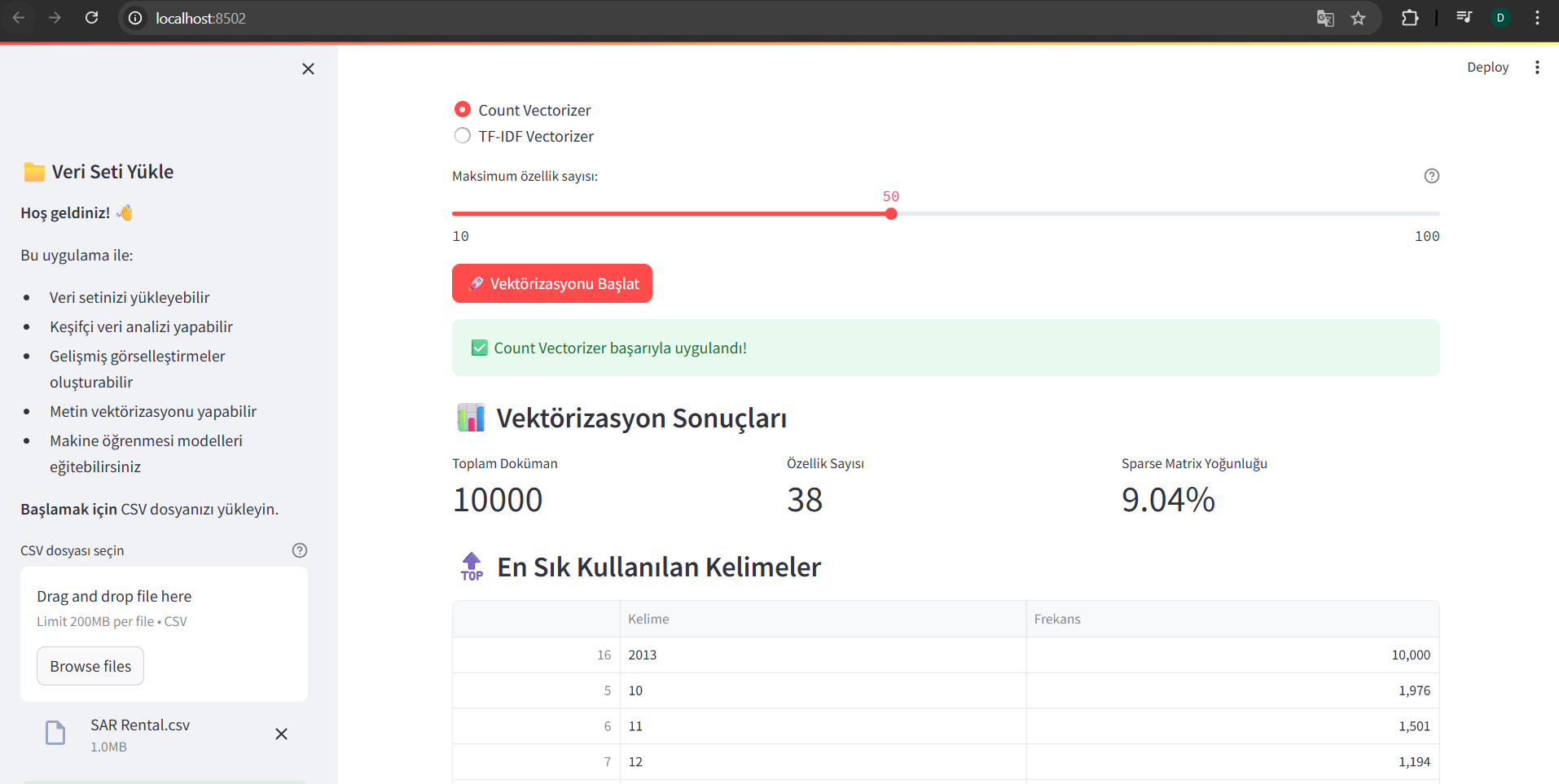The image size is (1559, 784).
Task: Open the Chrome browser menu
Action: (x=1538, y=17)
